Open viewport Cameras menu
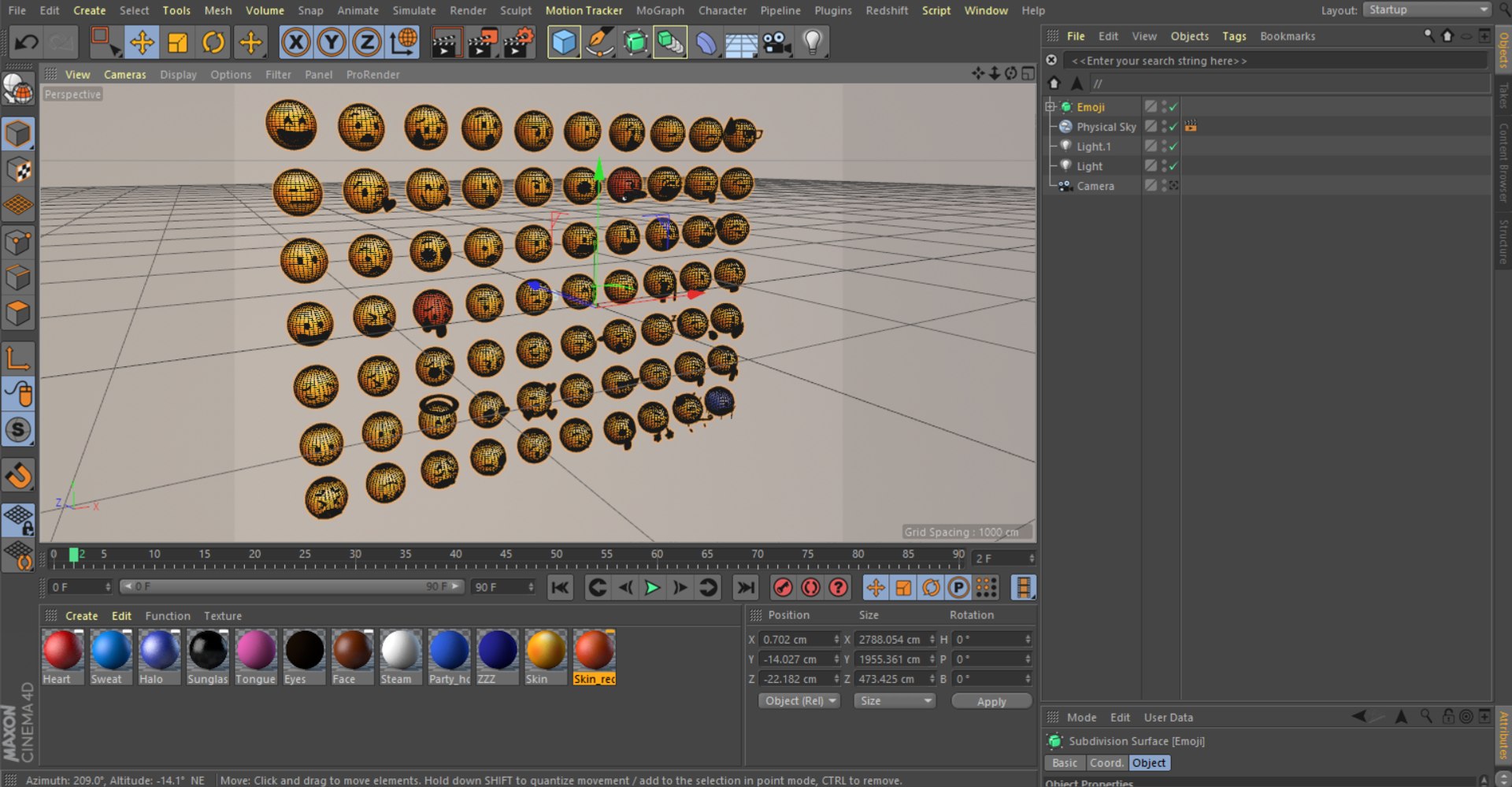The image size is (1512, 787). [125, 75]
